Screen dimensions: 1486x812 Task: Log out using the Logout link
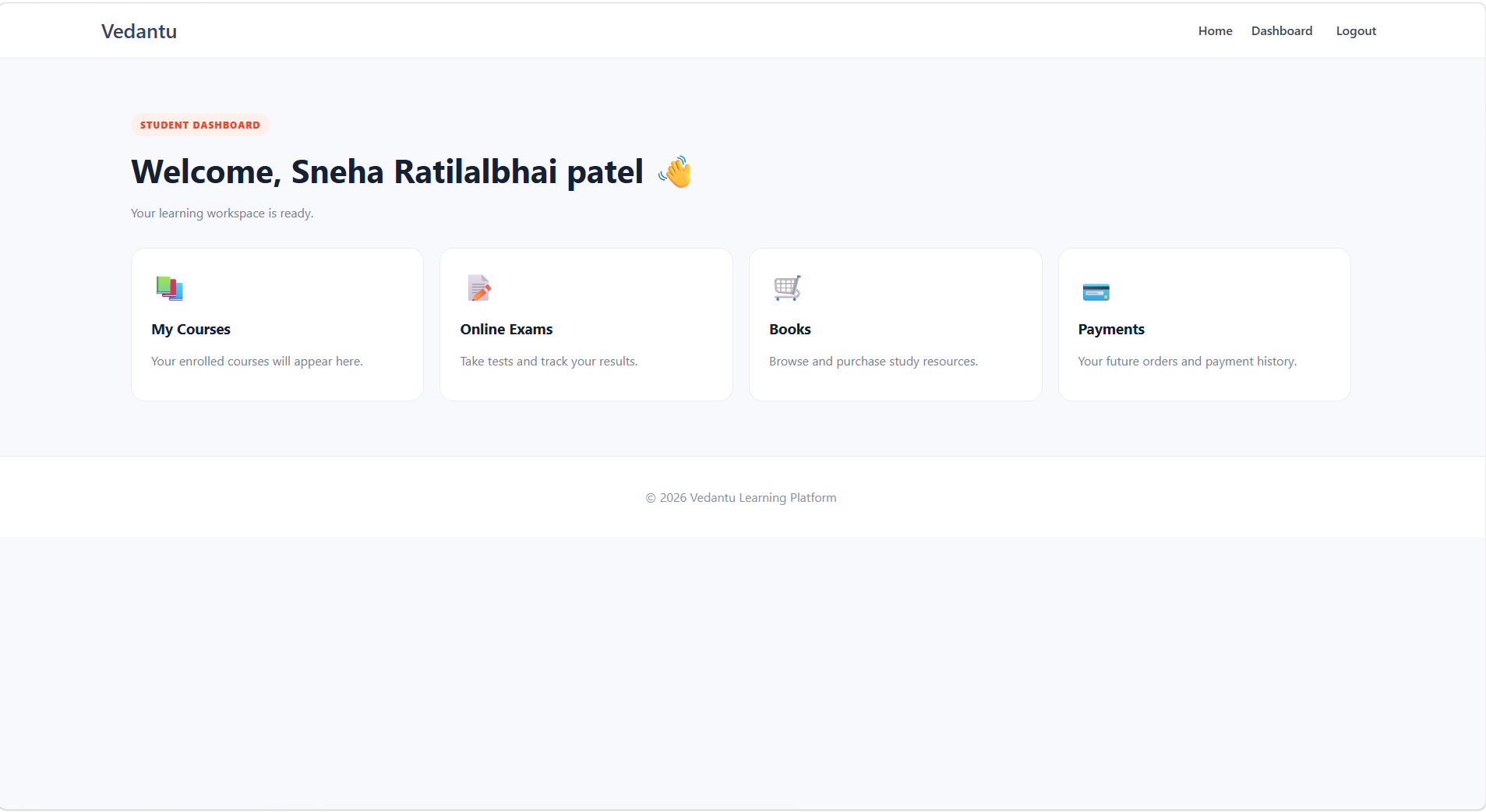[x=1356, y=31]
